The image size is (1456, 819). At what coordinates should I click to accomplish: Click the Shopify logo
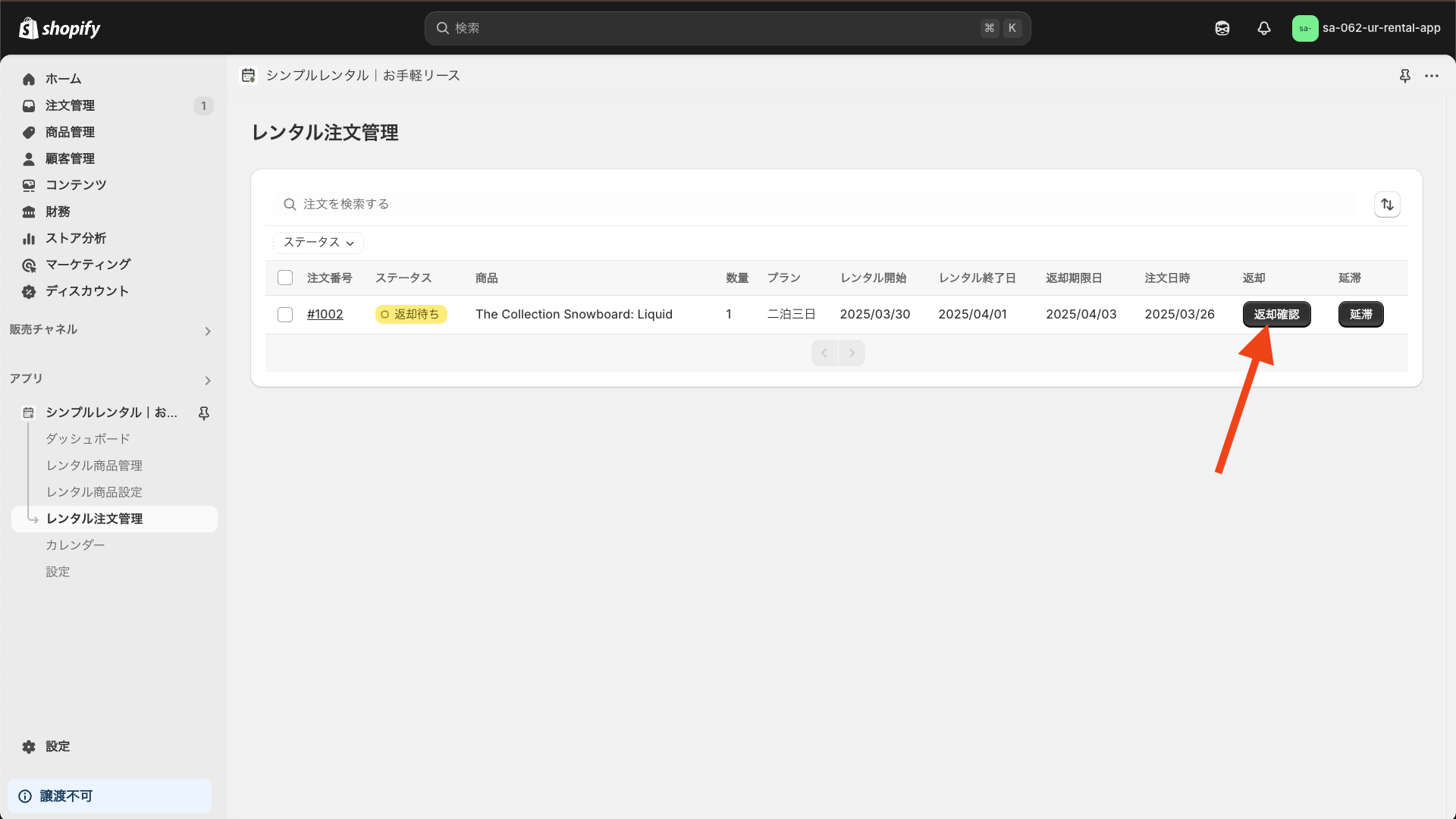[x=59, y=28]
